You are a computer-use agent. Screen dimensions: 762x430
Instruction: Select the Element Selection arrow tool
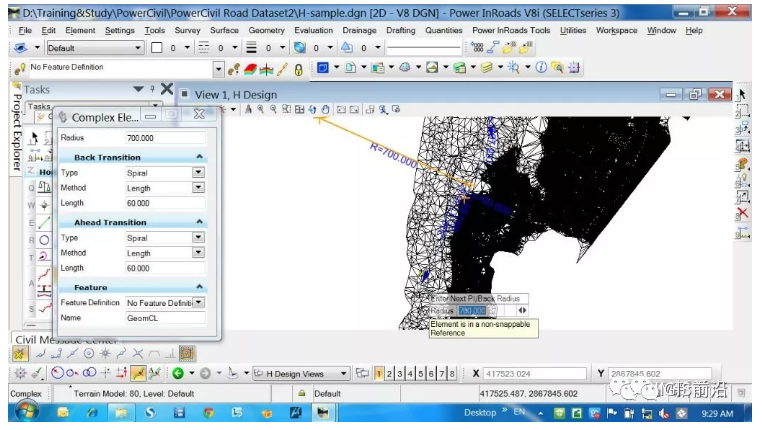742,94
